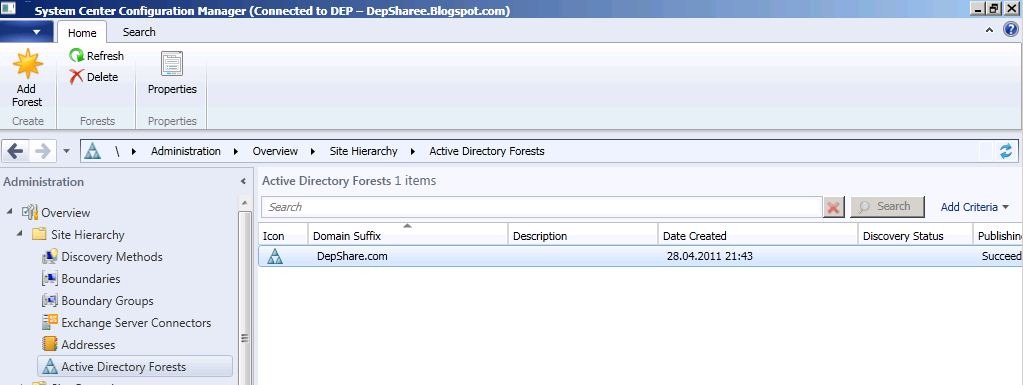1023x385 pixels.
Task: Collapse the Site Hierarchy tree node
Action: point(20,234)
